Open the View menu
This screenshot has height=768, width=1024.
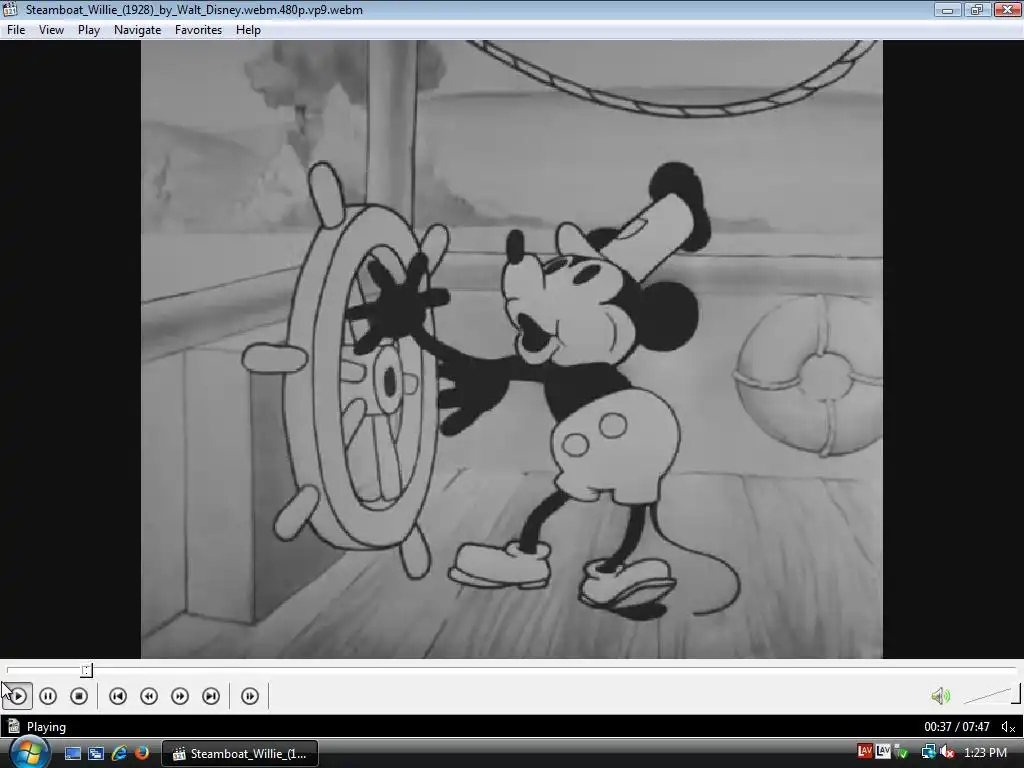pyautogui.click(x=51, y=30)
